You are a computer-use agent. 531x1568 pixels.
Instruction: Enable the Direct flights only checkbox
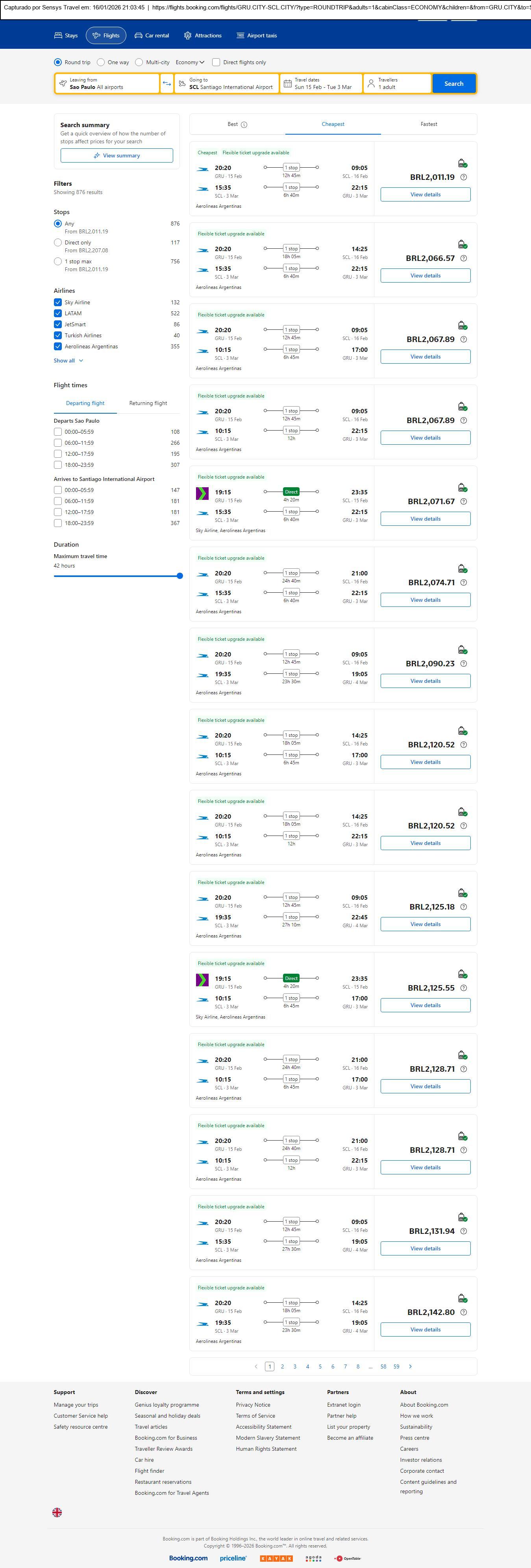pyautogui.click(x=216, y=62)
